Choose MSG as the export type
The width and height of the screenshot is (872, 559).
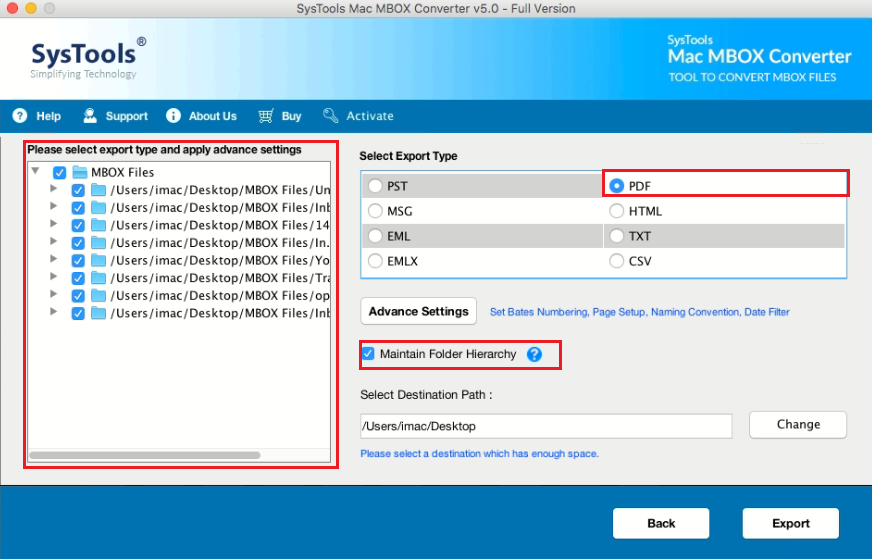point(375,211)
